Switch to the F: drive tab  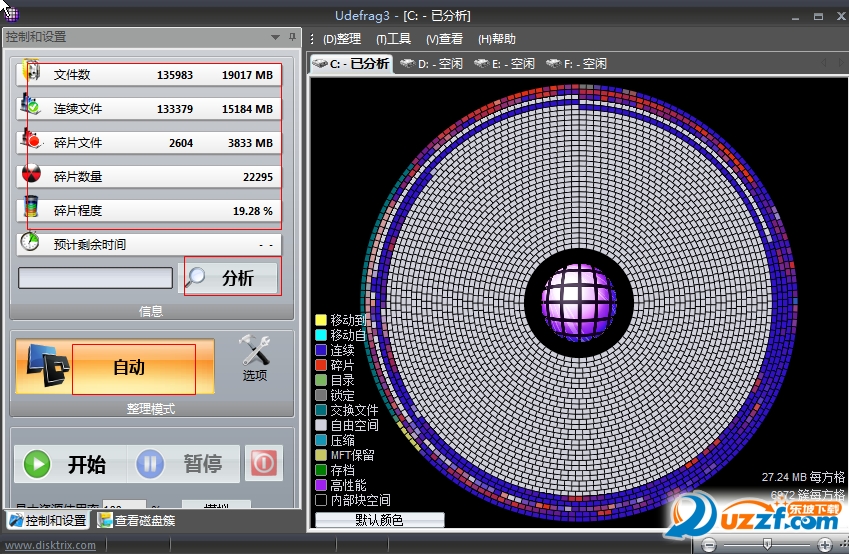point(576,64)
